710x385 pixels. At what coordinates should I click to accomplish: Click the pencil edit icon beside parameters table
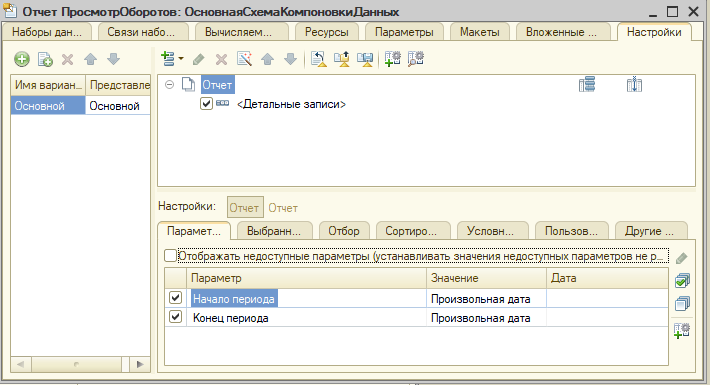pos(681,258)
